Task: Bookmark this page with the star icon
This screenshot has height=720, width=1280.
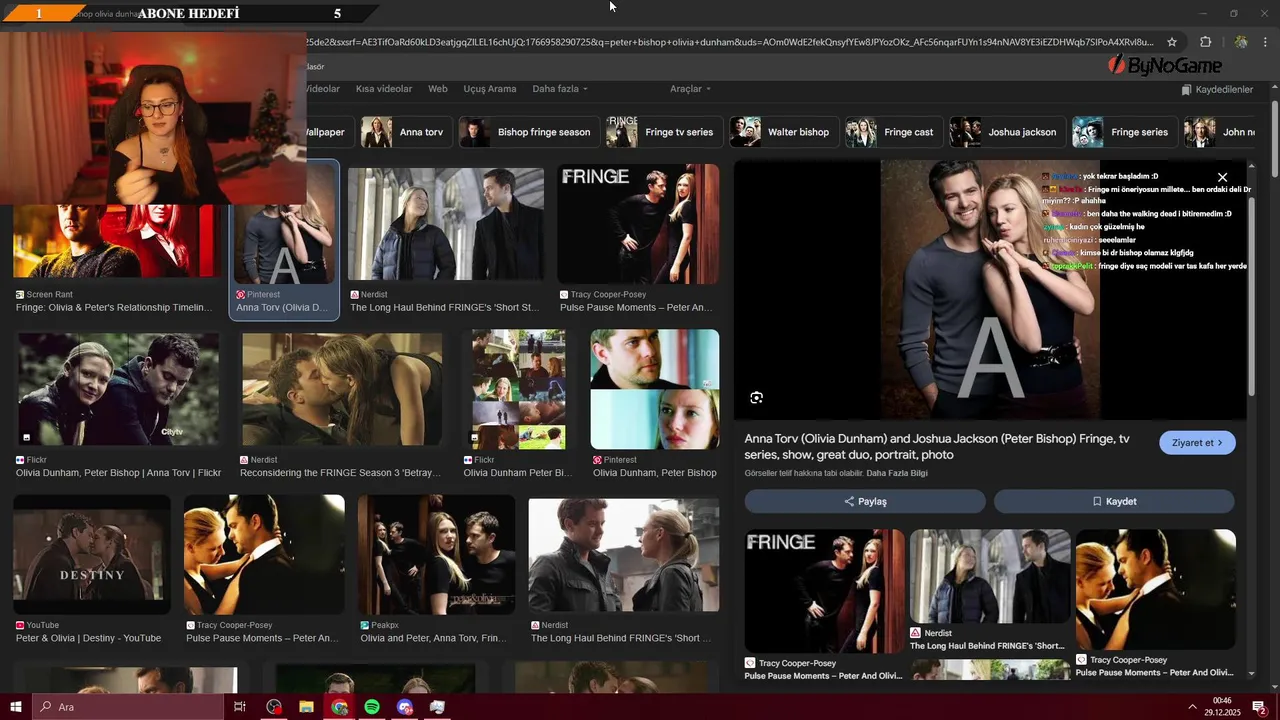Action: [x=1172, y=42]
